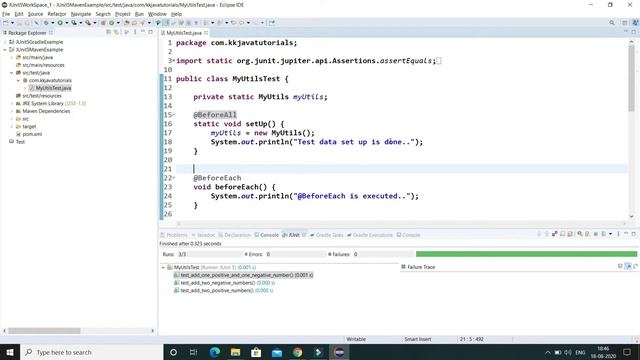
Task: Open the Project menu
Action: [x=122, y=14]
